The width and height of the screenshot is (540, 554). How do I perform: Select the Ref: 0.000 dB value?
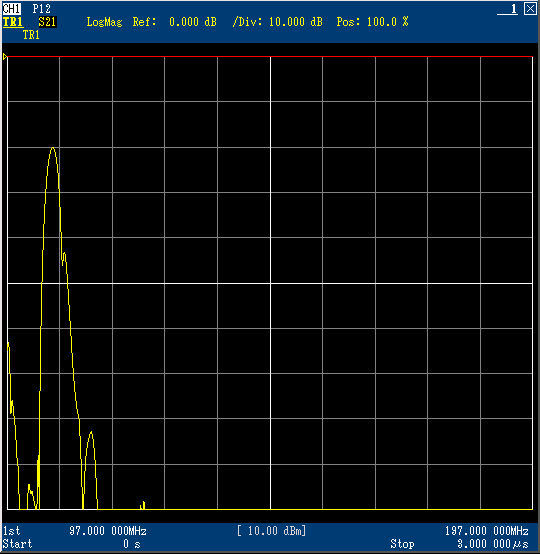[175, 22]
